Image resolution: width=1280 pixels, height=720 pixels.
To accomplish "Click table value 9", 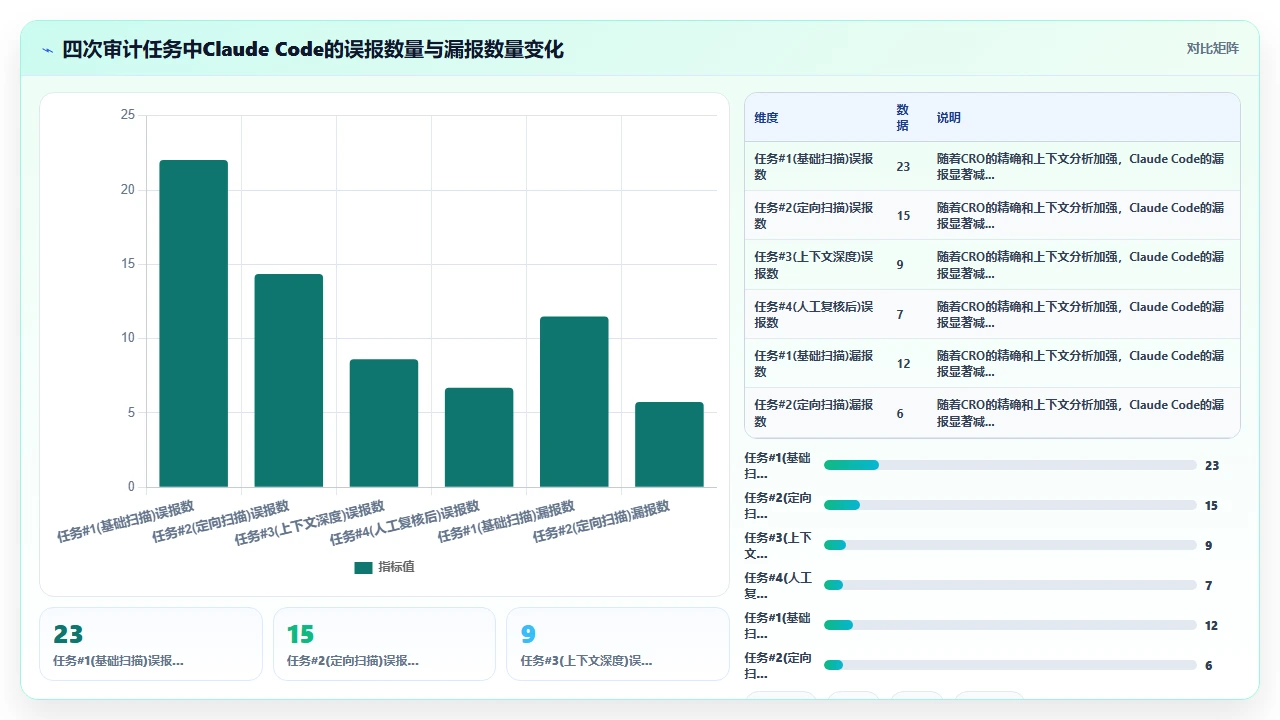I will [900, 265].
